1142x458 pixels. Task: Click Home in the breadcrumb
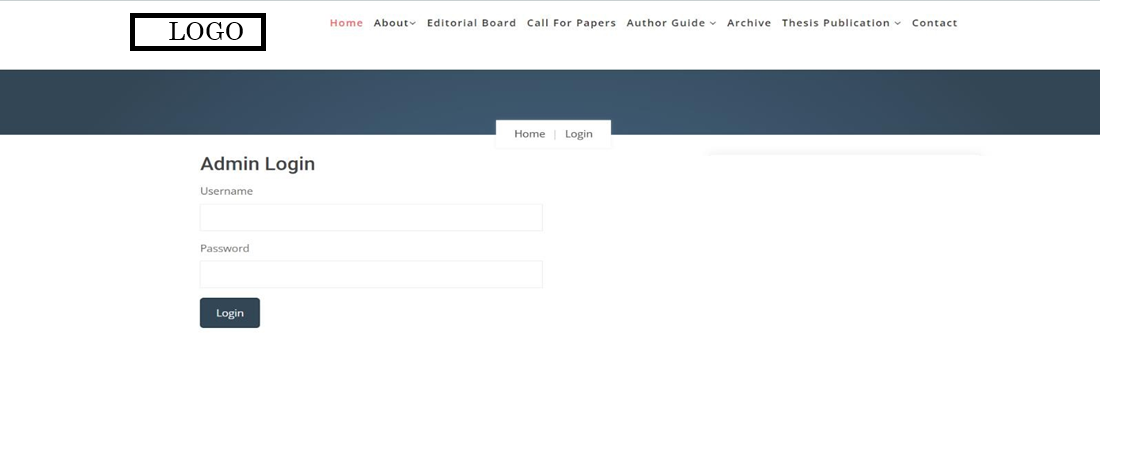tap(529, 134)
